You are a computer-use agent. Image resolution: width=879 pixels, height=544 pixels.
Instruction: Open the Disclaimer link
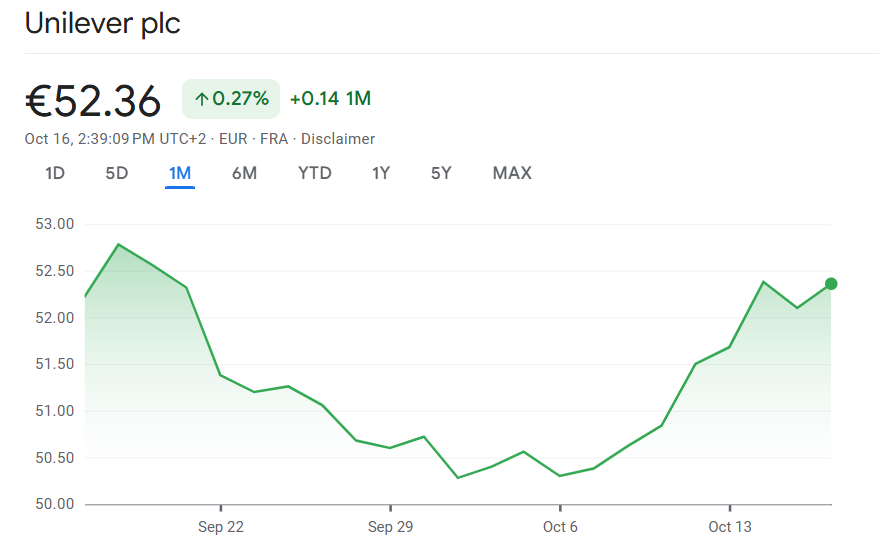338,139
